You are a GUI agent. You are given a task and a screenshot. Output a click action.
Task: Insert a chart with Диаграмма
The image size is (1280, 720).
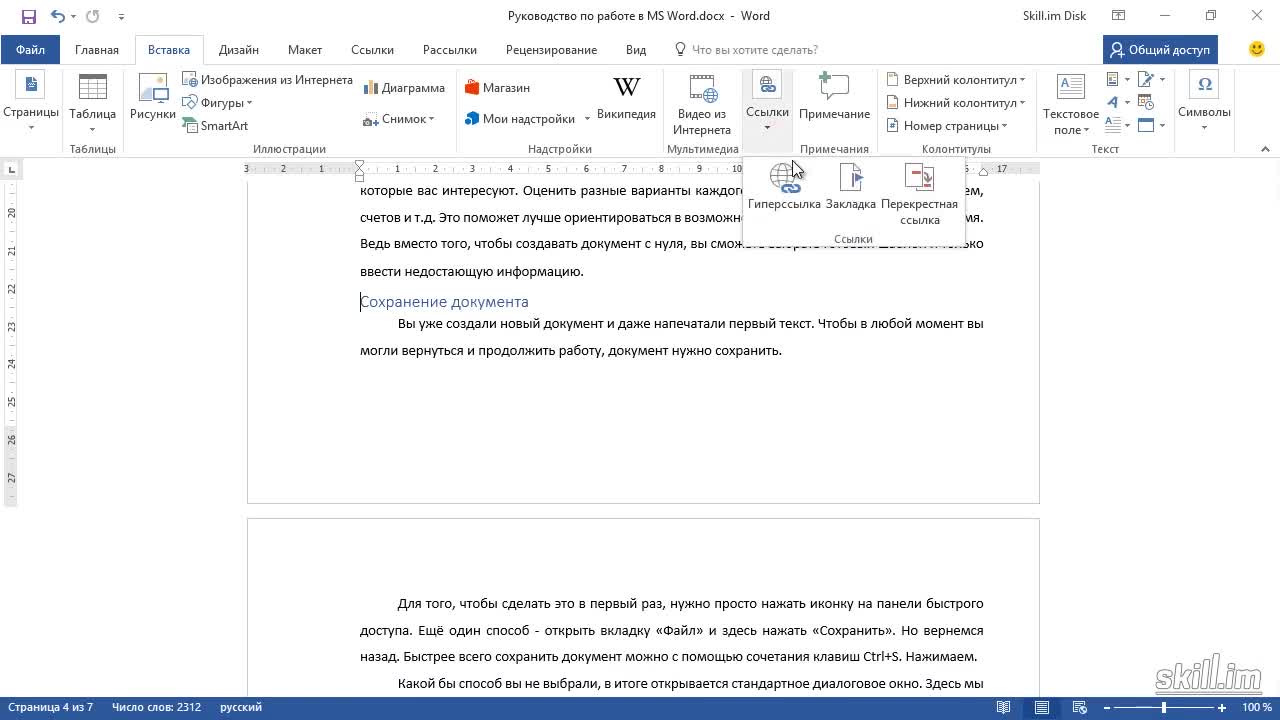click(x=404, y=88)
